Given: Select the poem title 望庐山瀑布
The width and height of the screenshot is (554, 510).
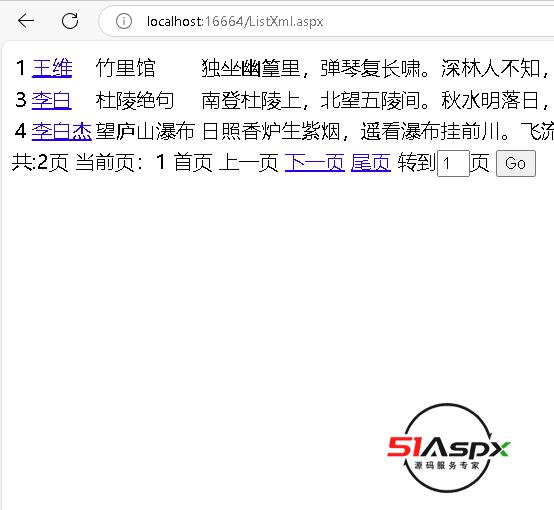Looking at the screenshot, I should (145, 131).
